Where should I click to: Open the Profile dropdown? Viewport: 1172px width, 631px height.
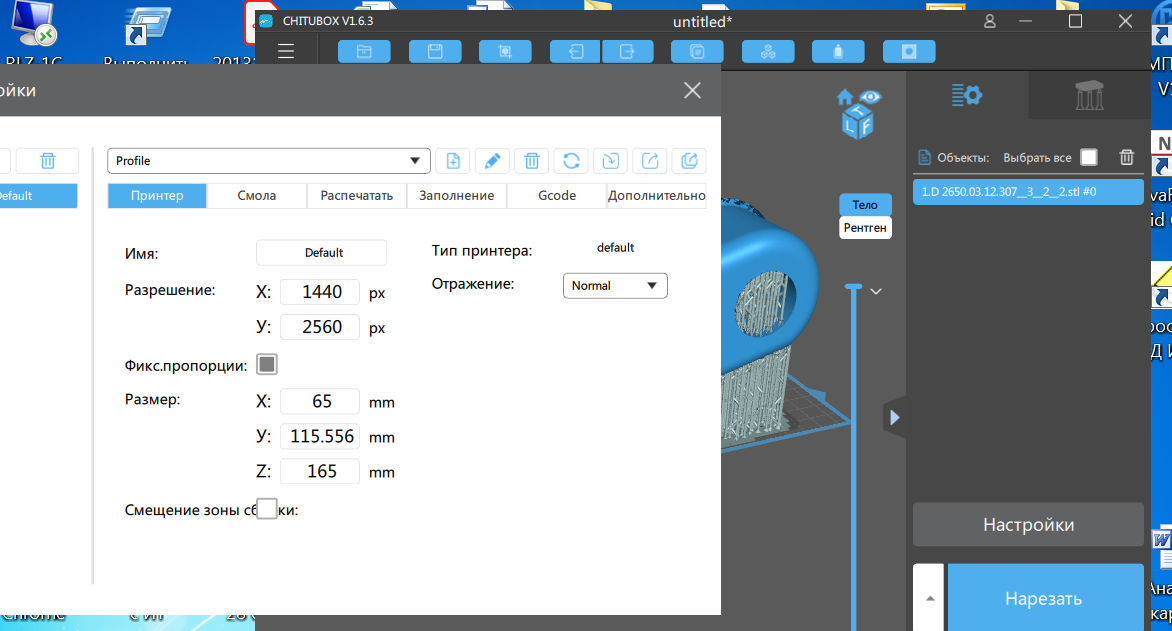coord(269,161)
